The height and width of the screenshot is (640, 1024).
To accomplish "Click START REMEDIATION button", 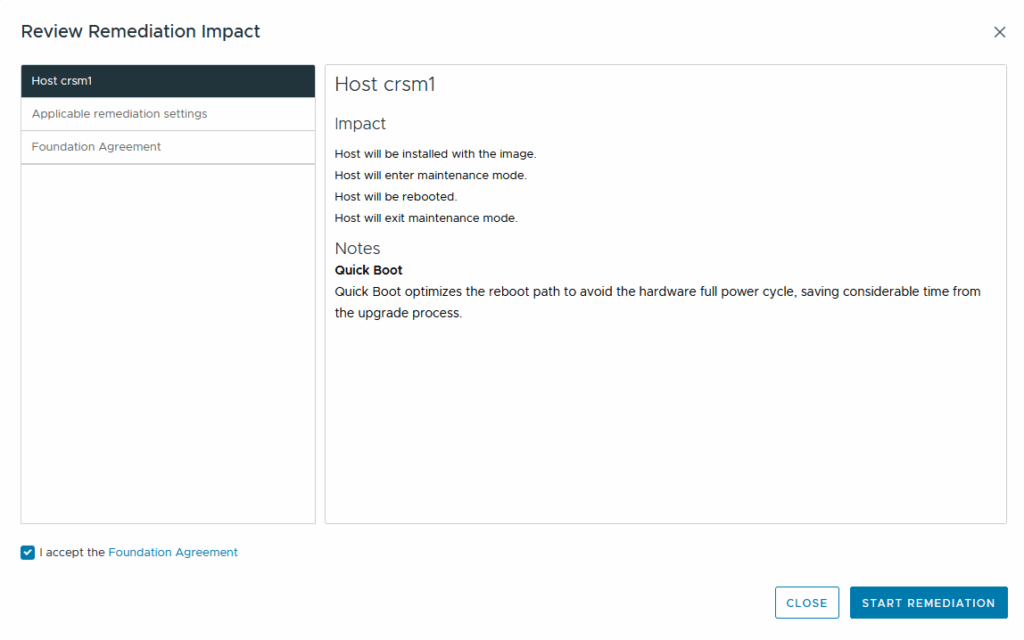I will point(928,603).
